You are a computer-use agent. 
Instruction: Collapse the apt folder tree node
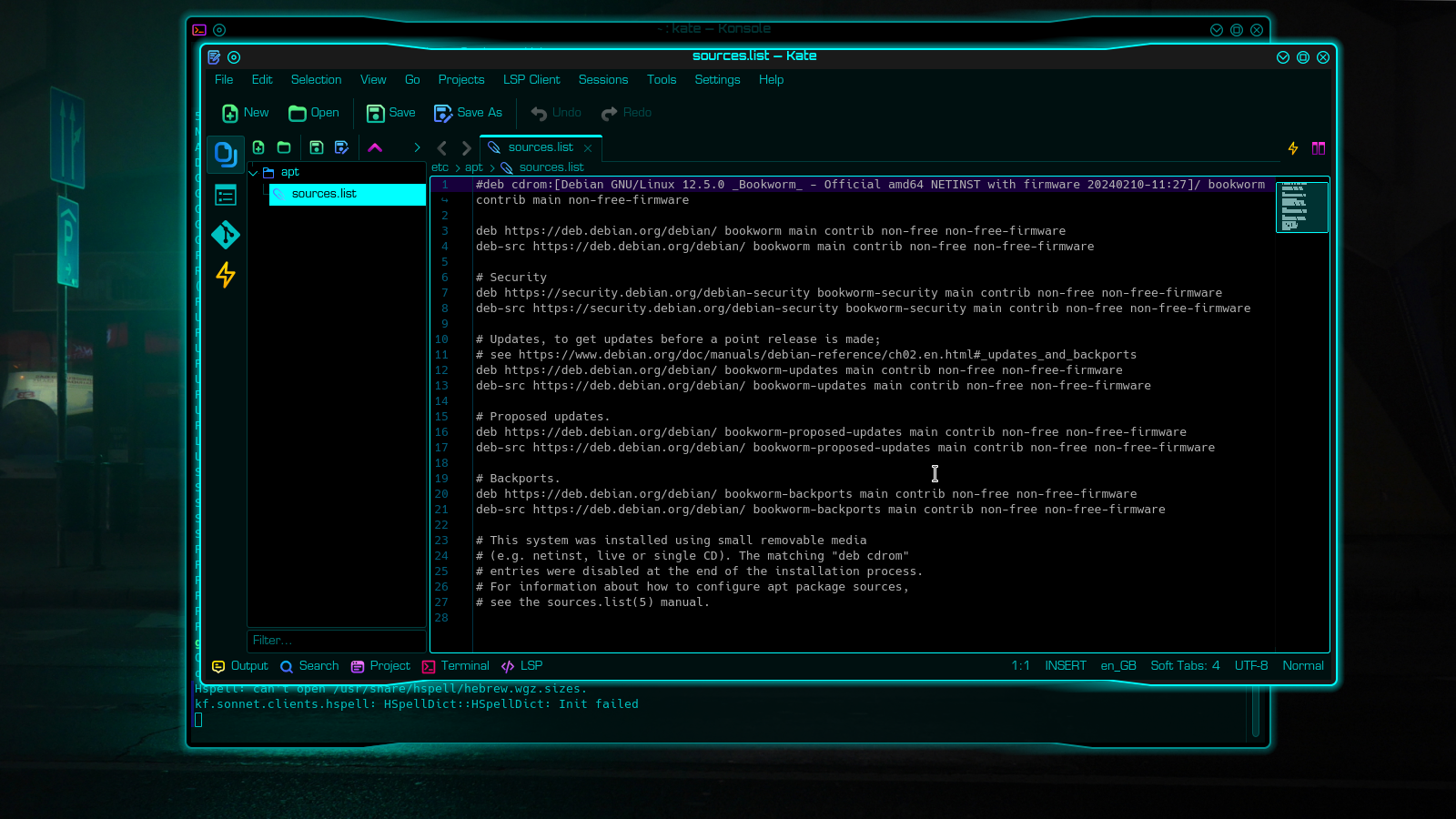(x=254, y=173)
